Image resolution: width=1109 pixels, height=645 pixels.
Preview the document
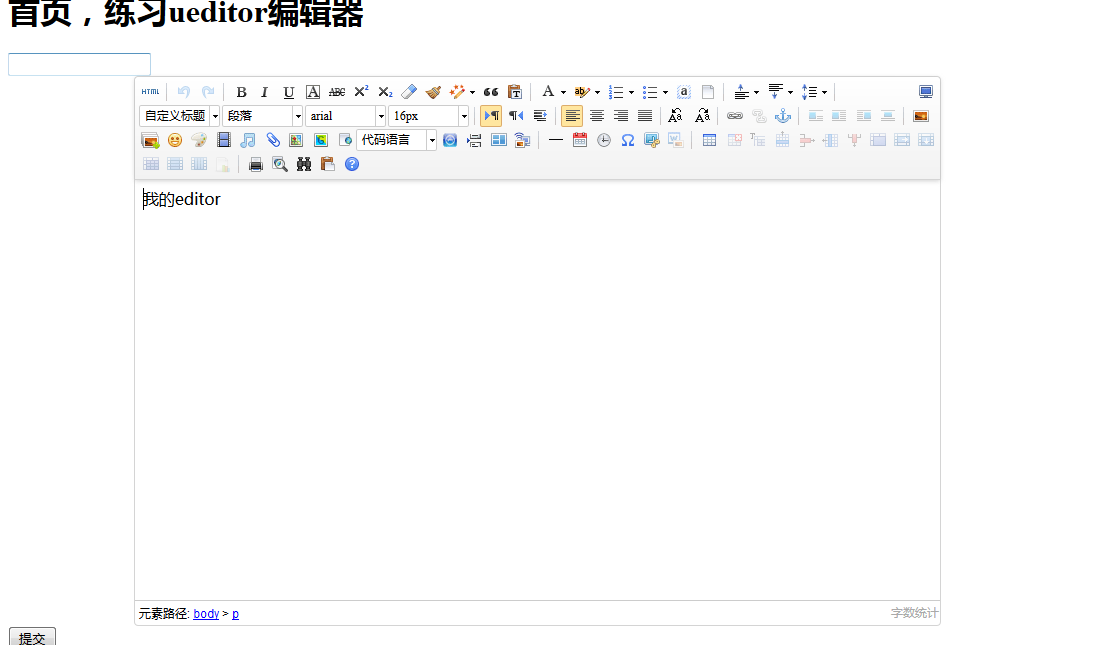click(x=280, y=164)
